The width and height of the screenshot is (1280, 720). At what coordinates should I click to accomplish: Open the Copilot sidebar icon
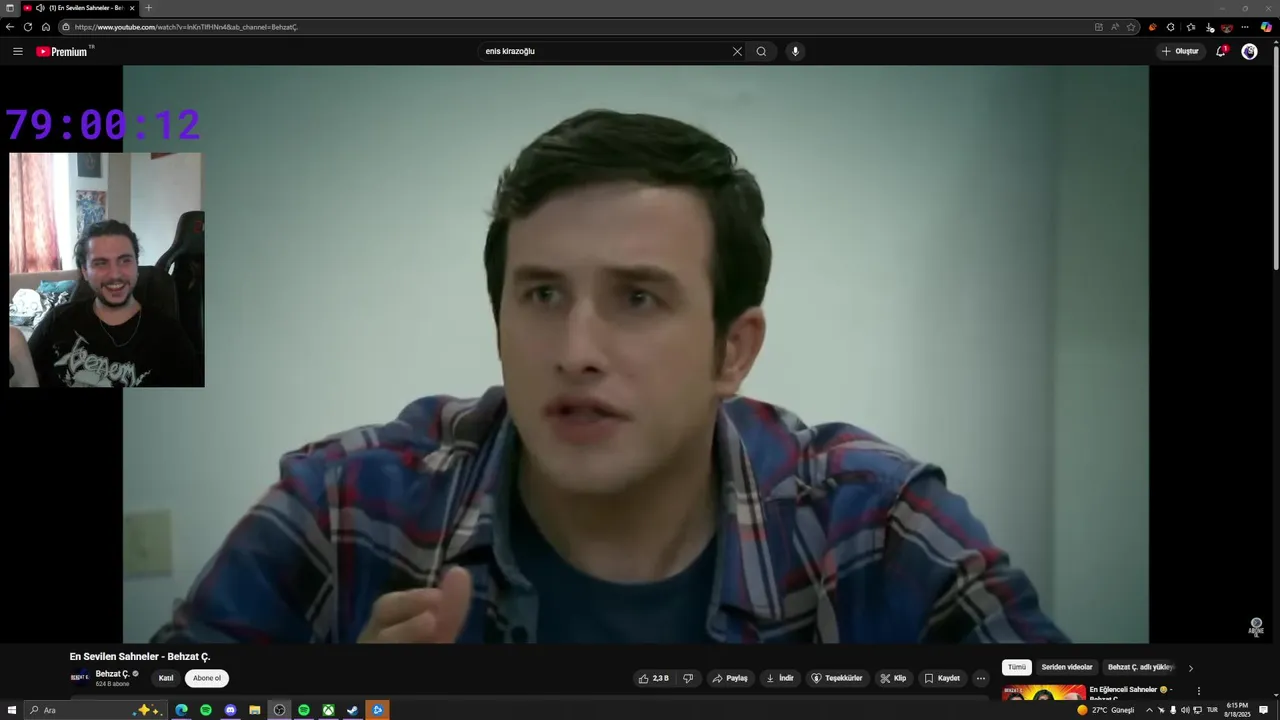click(1266, 27)
